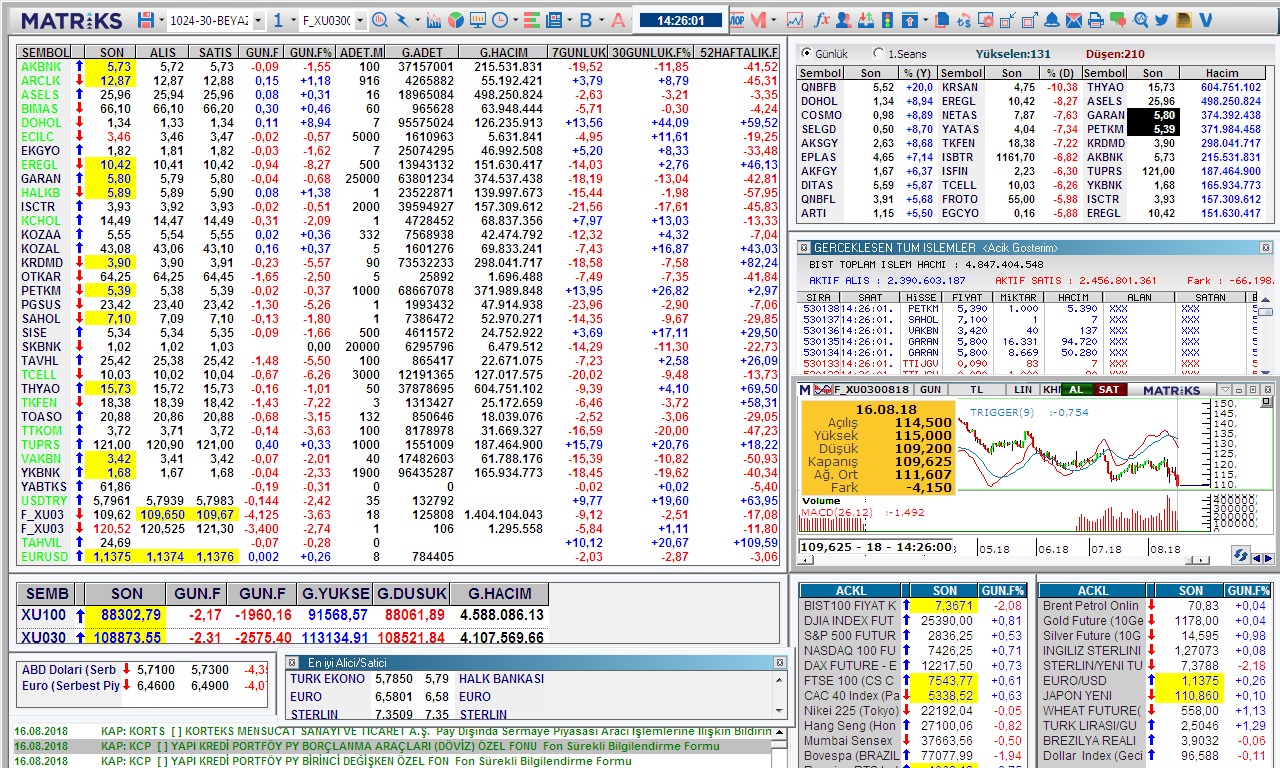Open the line chart icon
This screenshot has height=768, width=1280.
click(795, 20)
